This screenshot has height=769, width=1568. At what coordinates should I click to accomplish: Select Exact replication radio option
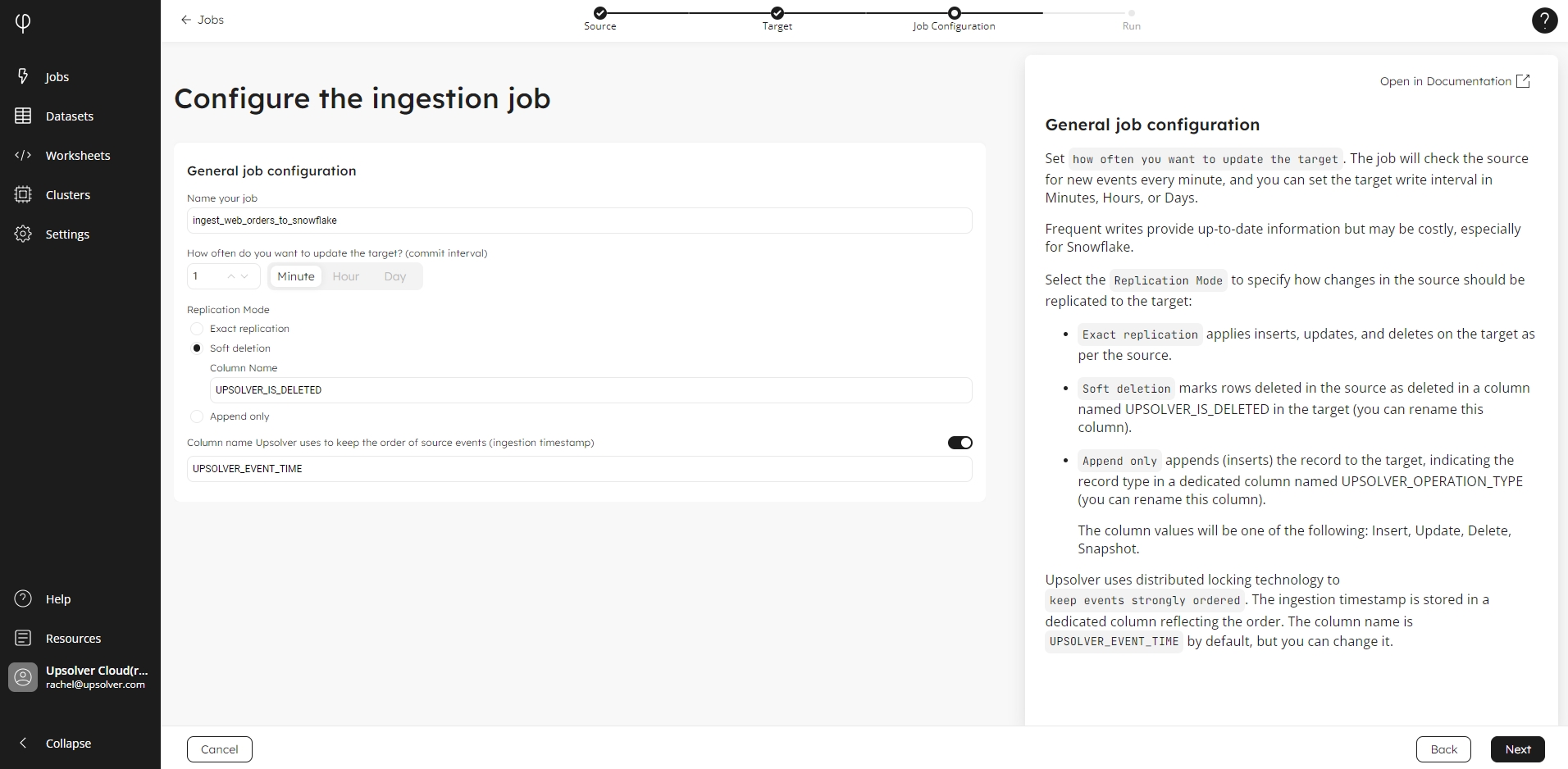[197, 329]
